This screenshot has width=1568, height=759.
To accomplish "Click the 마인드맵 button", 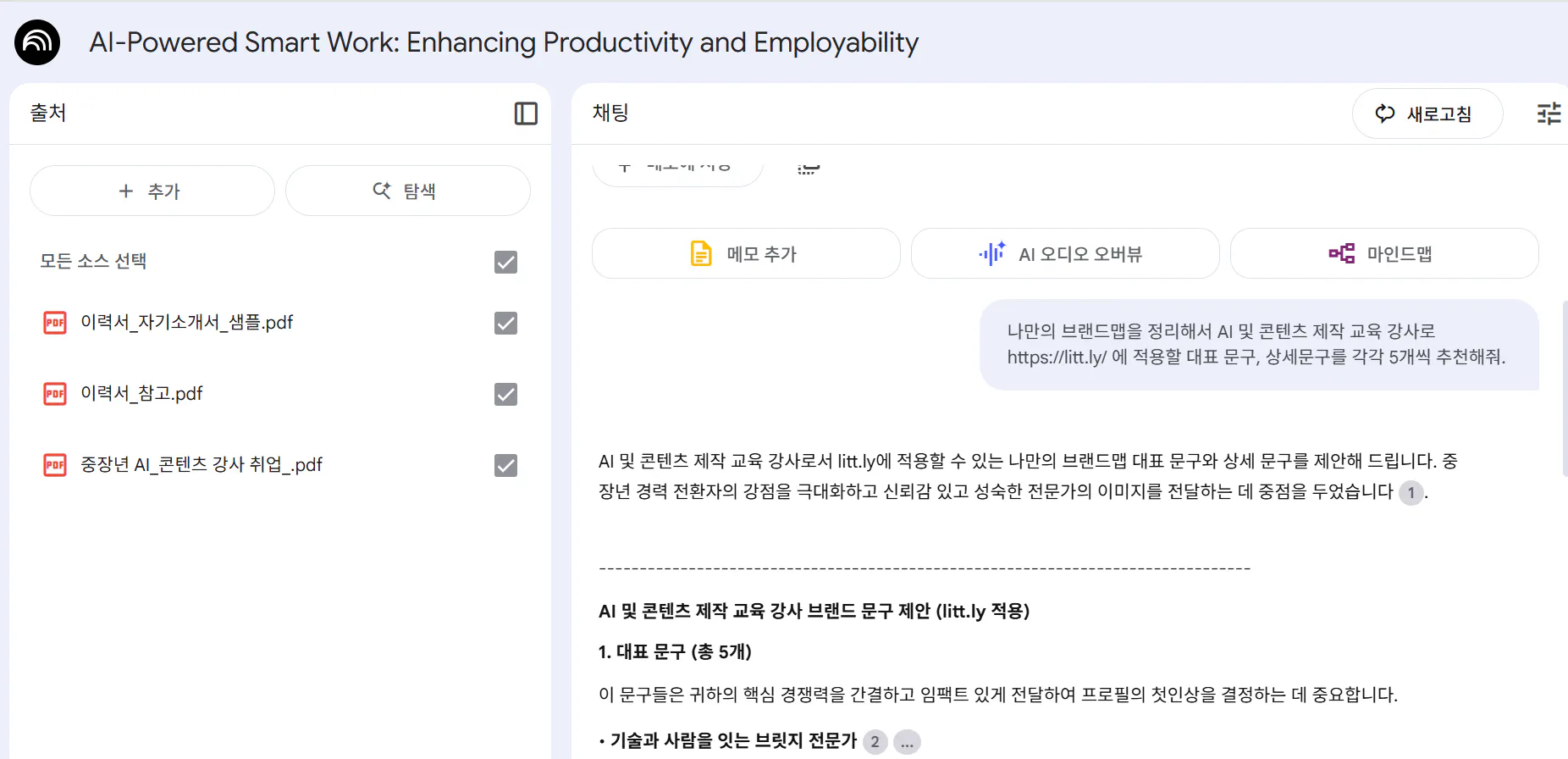I will [1384, 253].
